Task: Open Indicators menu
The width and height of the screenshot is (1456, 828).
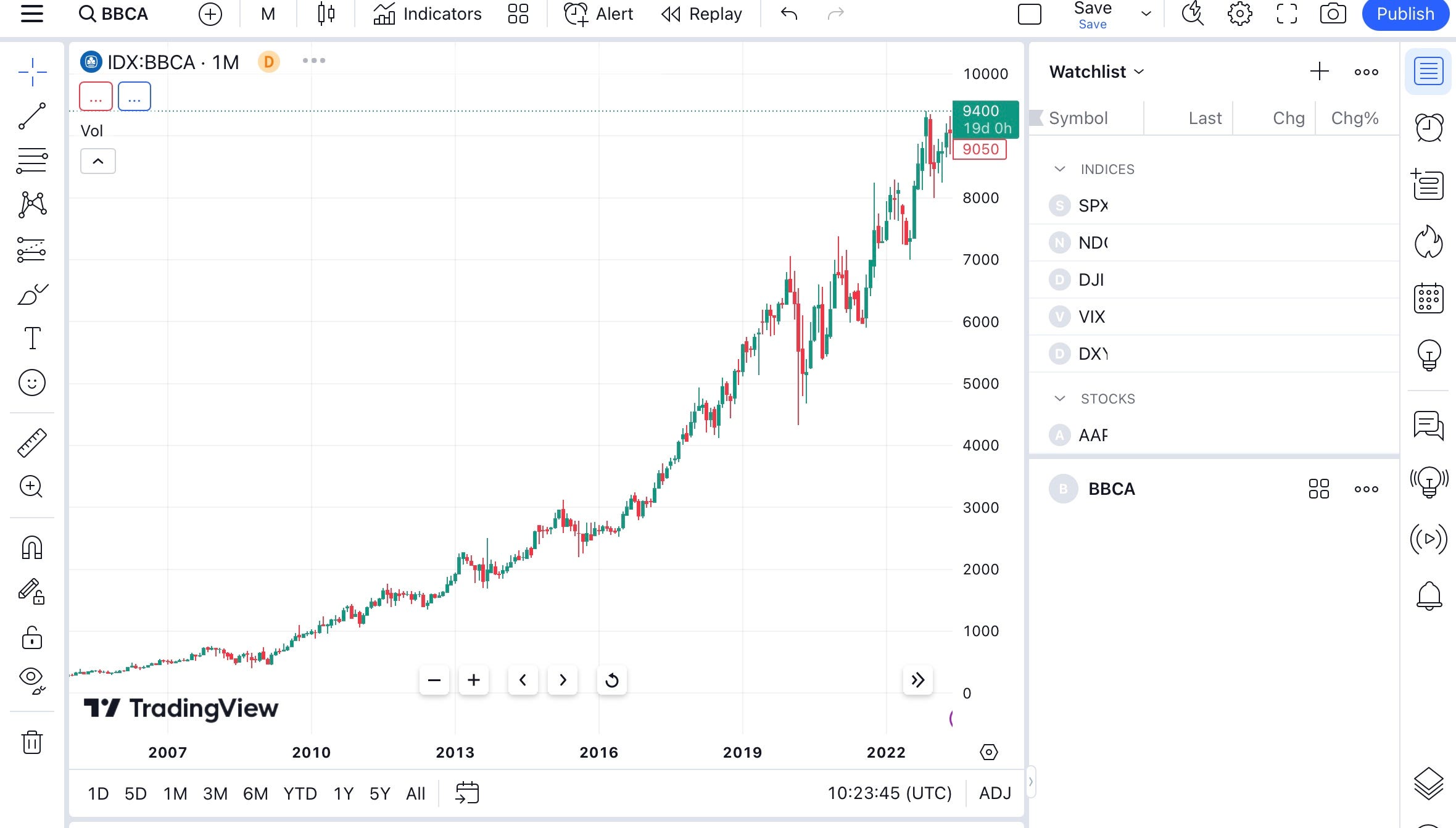Action: [428, 14]
